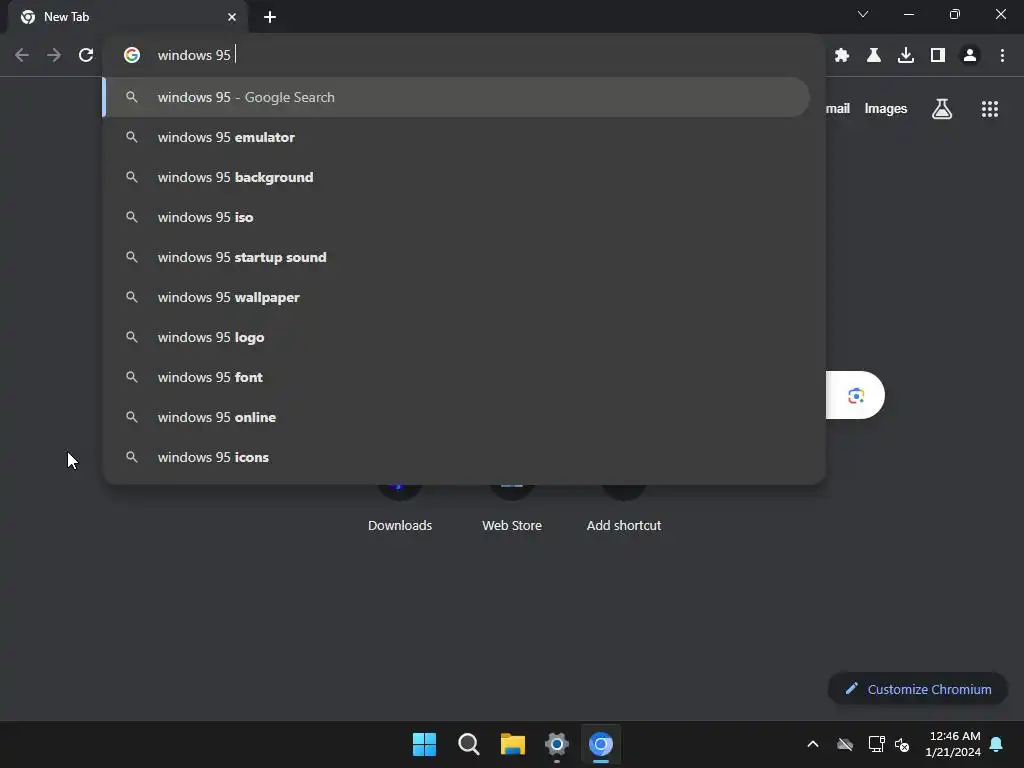Click the cloud sync off tray icon

pos(845,744)
